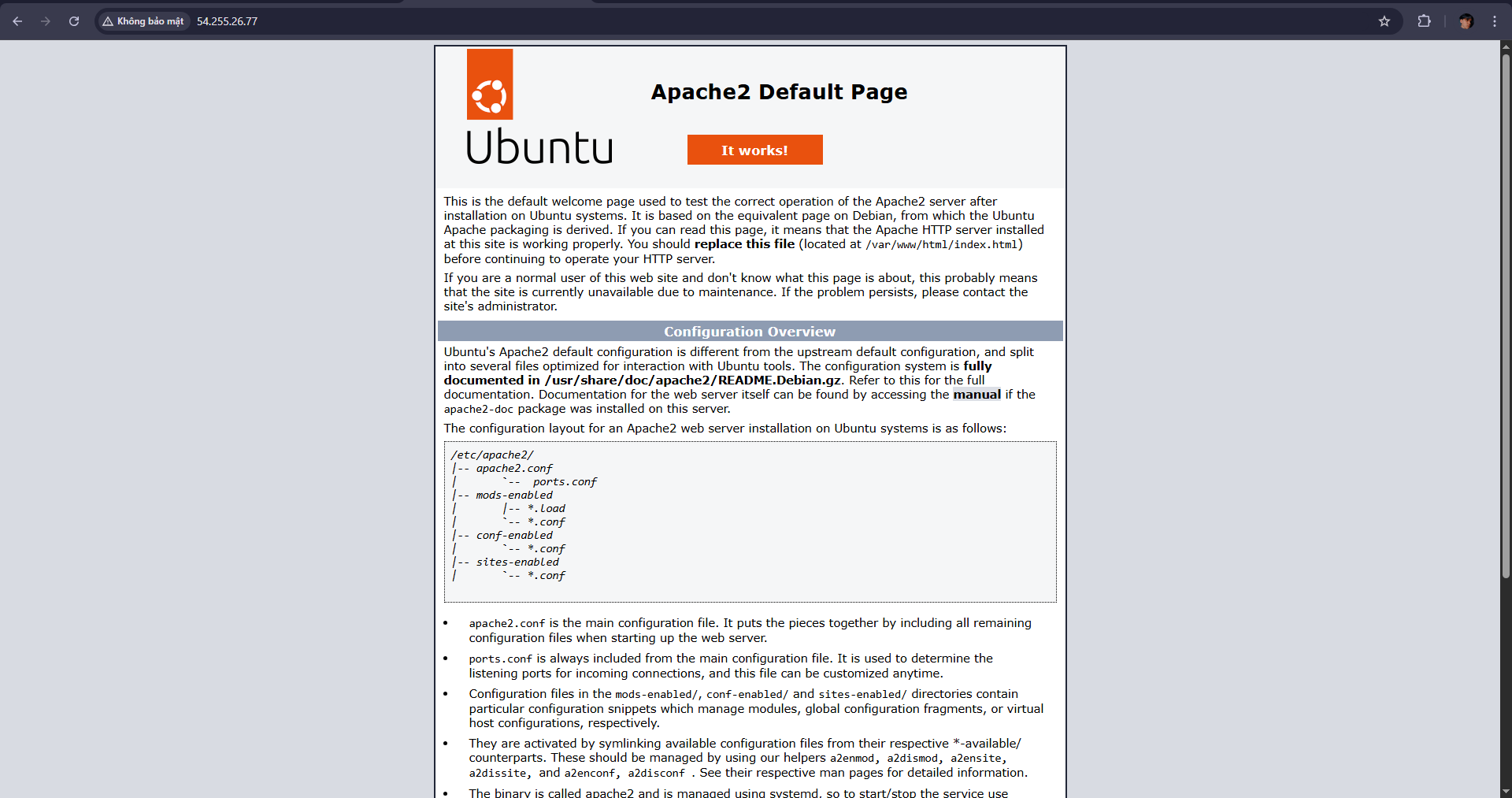This screenshot has height=798, width=1512.
Task: Click the 'Apache2 Default Page' heading
Action: [x=779, y=92]
